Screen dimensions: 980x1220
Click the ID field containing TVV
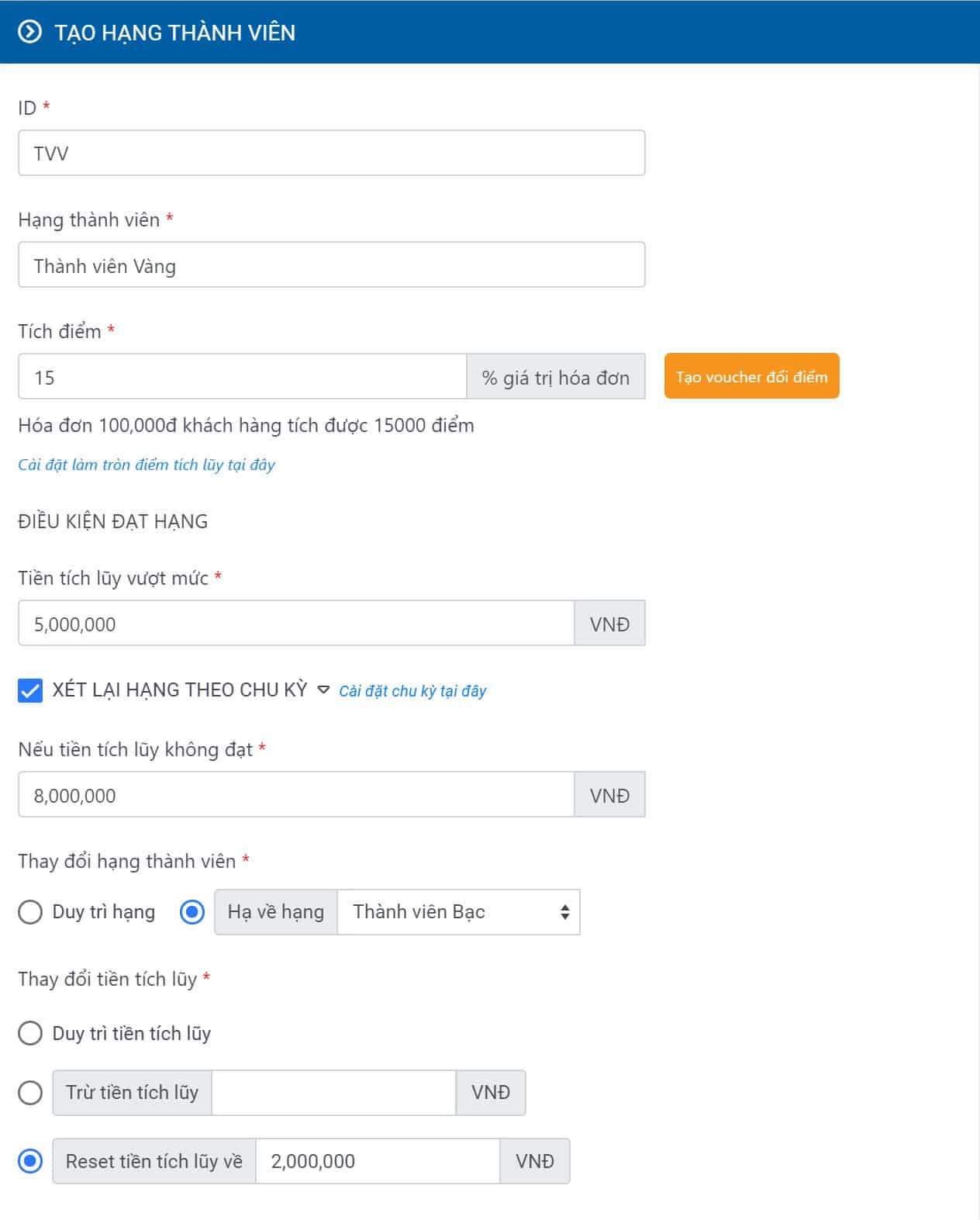tap(332, 153)
